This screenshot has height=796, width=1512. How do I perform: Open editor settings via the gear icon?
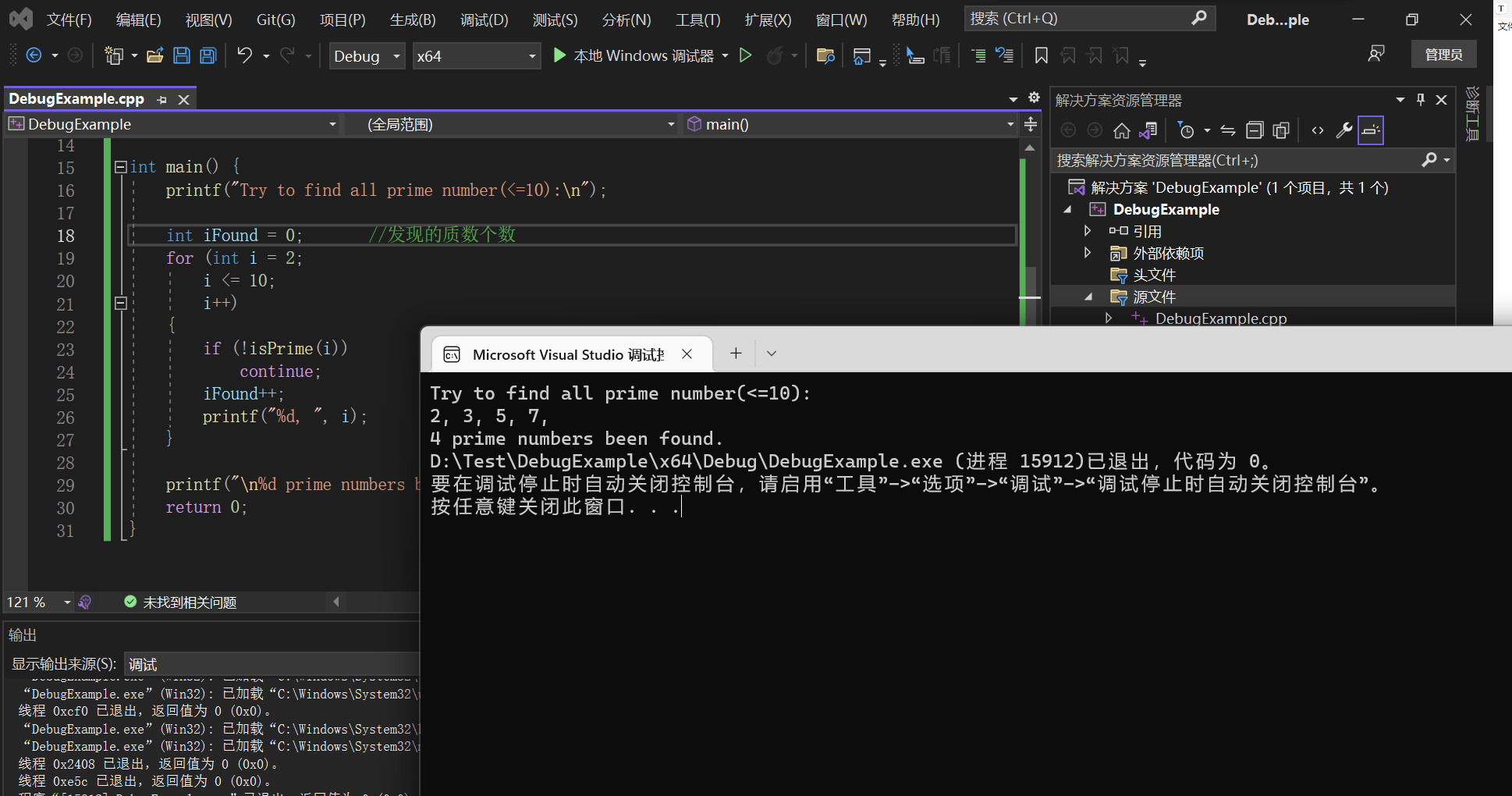coord(1034,98)
